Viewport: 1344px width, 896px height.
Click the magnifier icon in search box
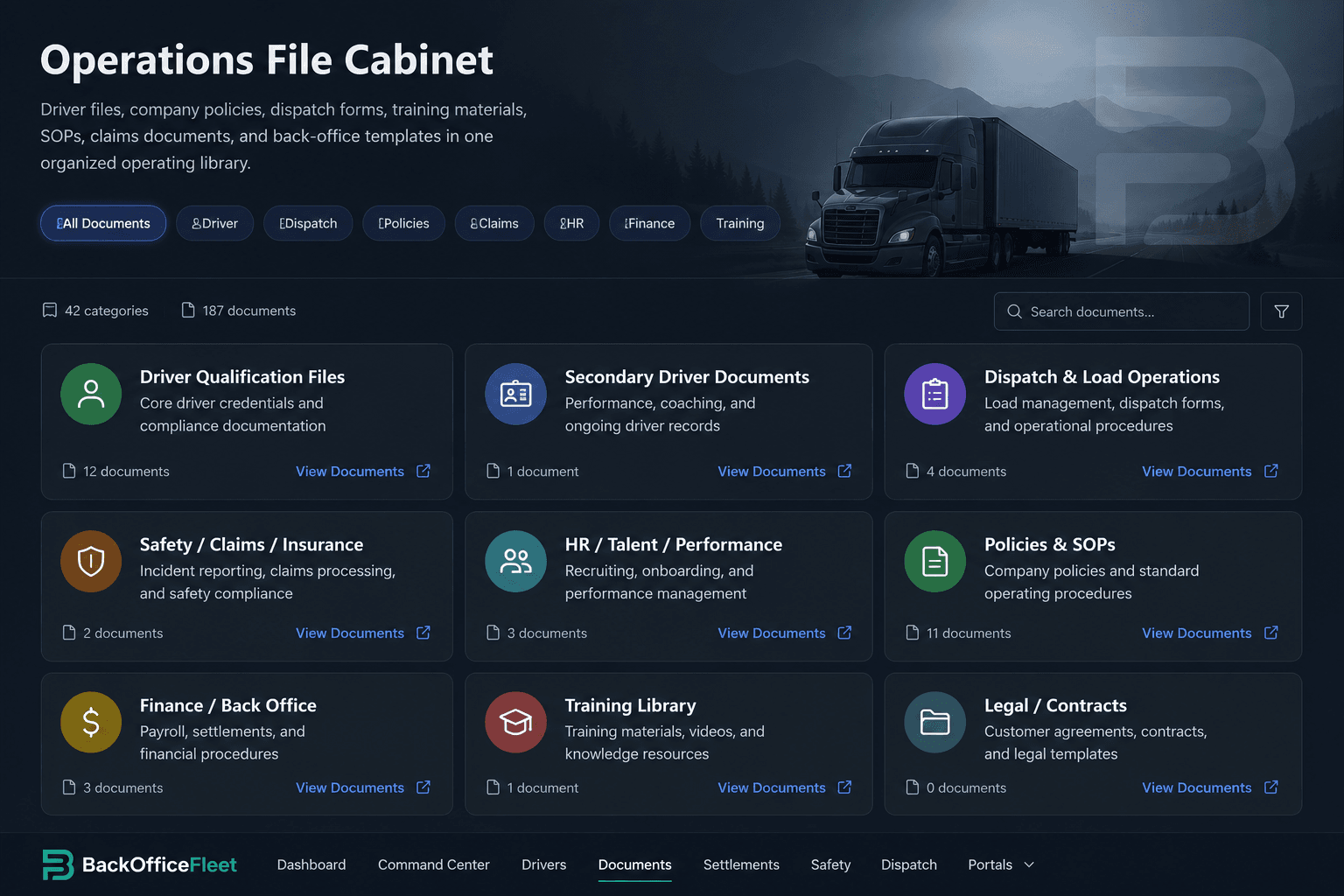click(x=1014, y=311)
